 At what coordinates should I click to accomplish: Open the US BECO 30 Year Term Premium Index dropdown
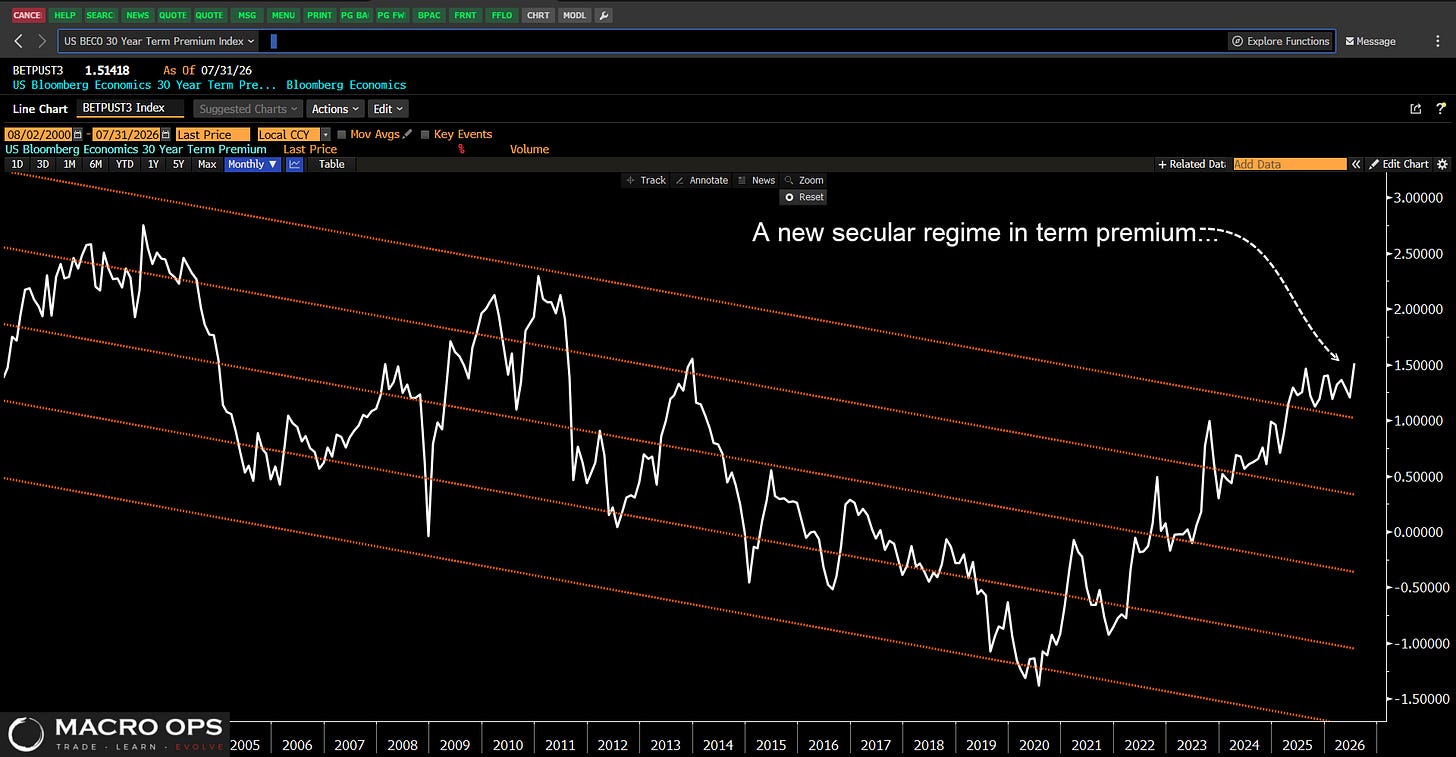pyautogui.click(x=158, y=41)
